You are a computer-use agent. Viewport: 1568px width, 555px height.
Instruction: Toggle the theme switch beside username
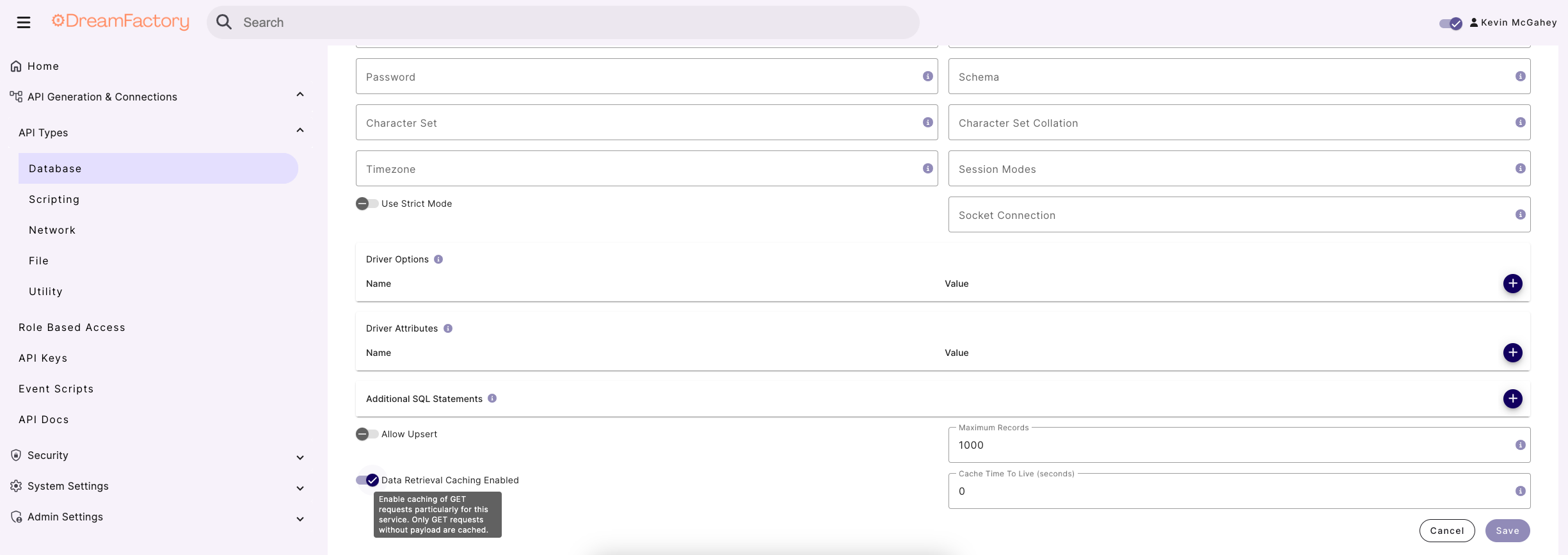(1450, 23)
